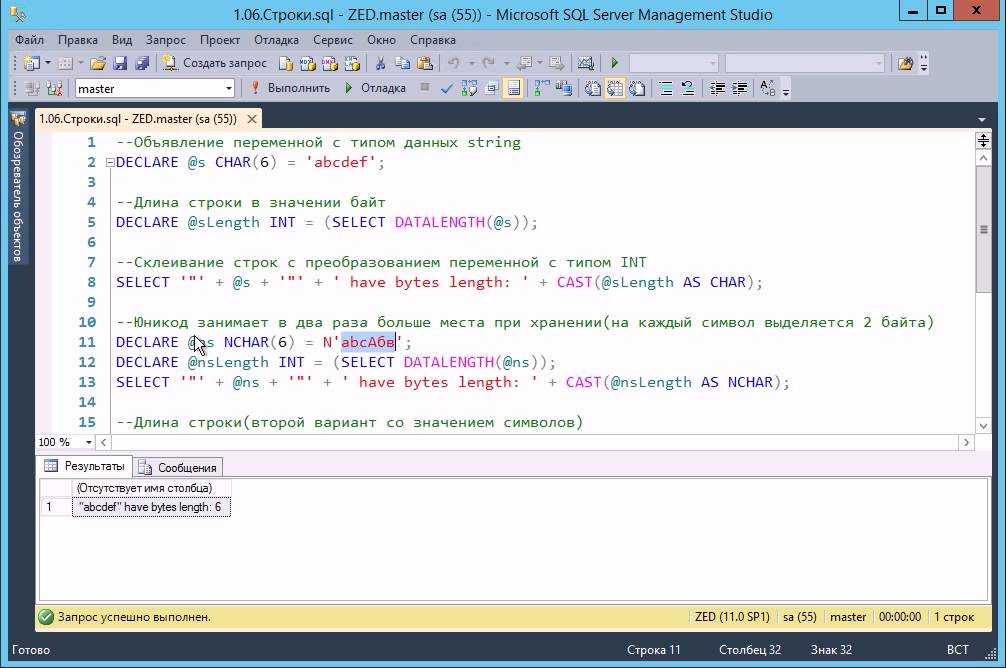Select the Results to File option
This screenshot has height=668, width=1006.
point(636,88)
